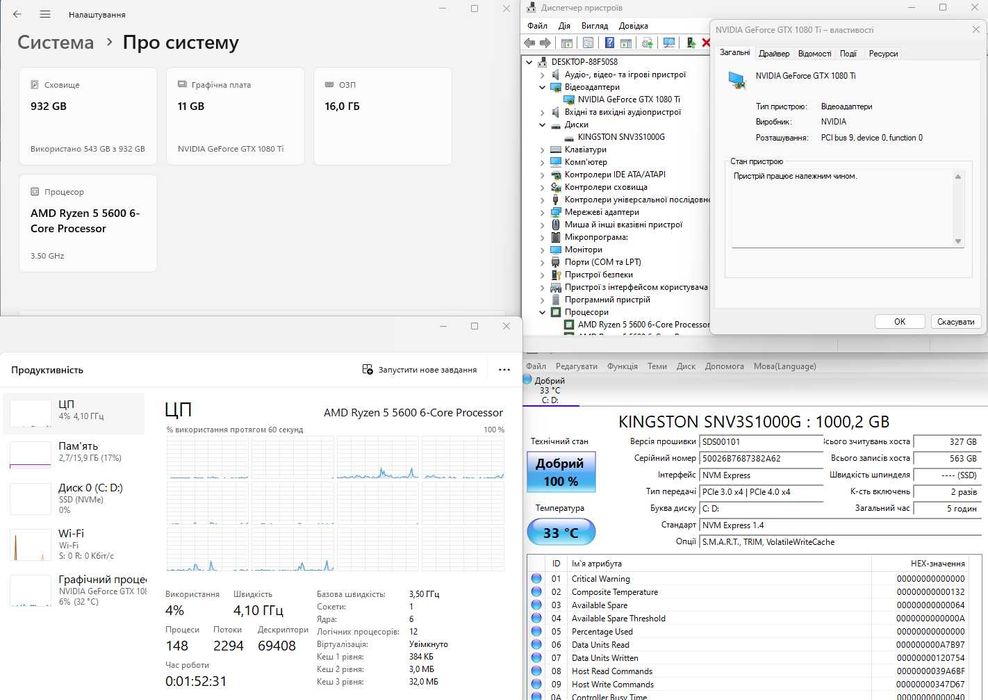The image size is (988, 700).
Task: Click the blue circle for Data Units Read
Action: pyautogui.click(x=536, y=644)
